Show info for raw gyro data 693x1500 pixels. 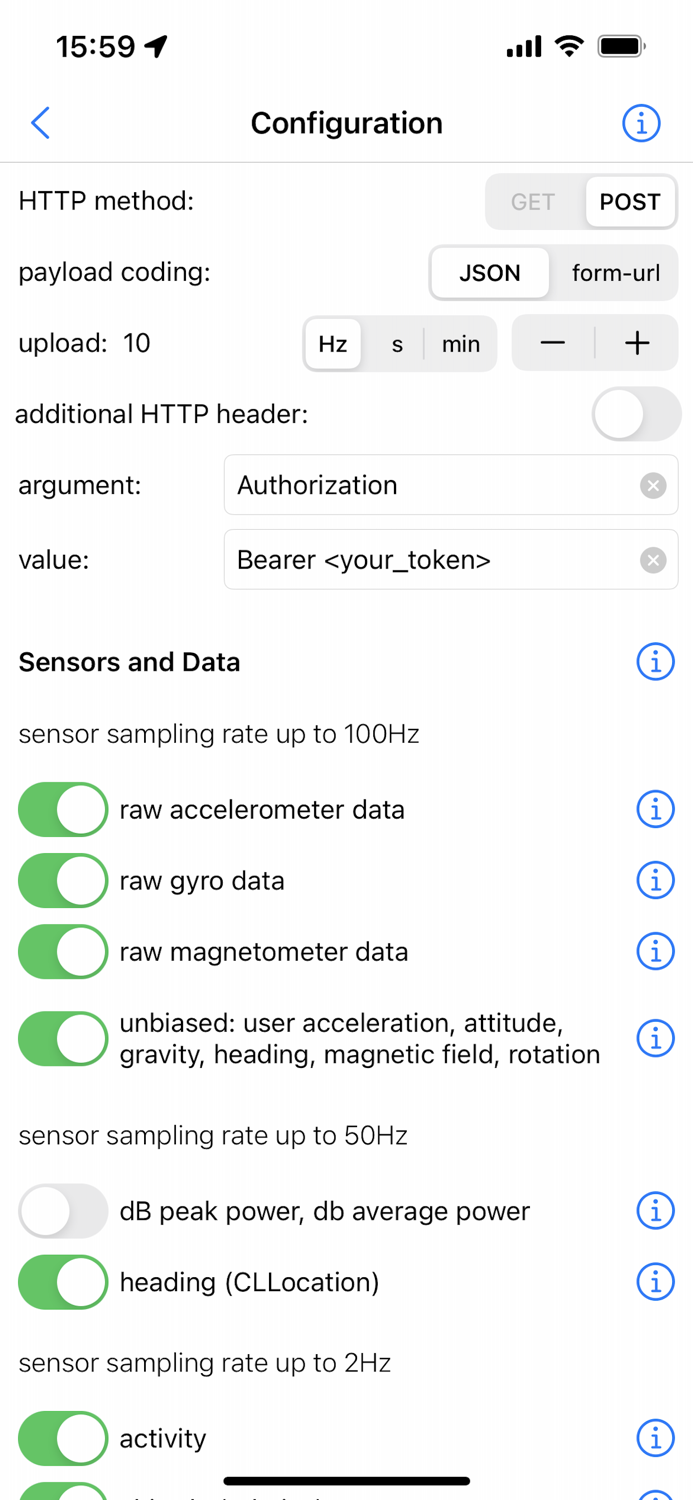[655, 880]
